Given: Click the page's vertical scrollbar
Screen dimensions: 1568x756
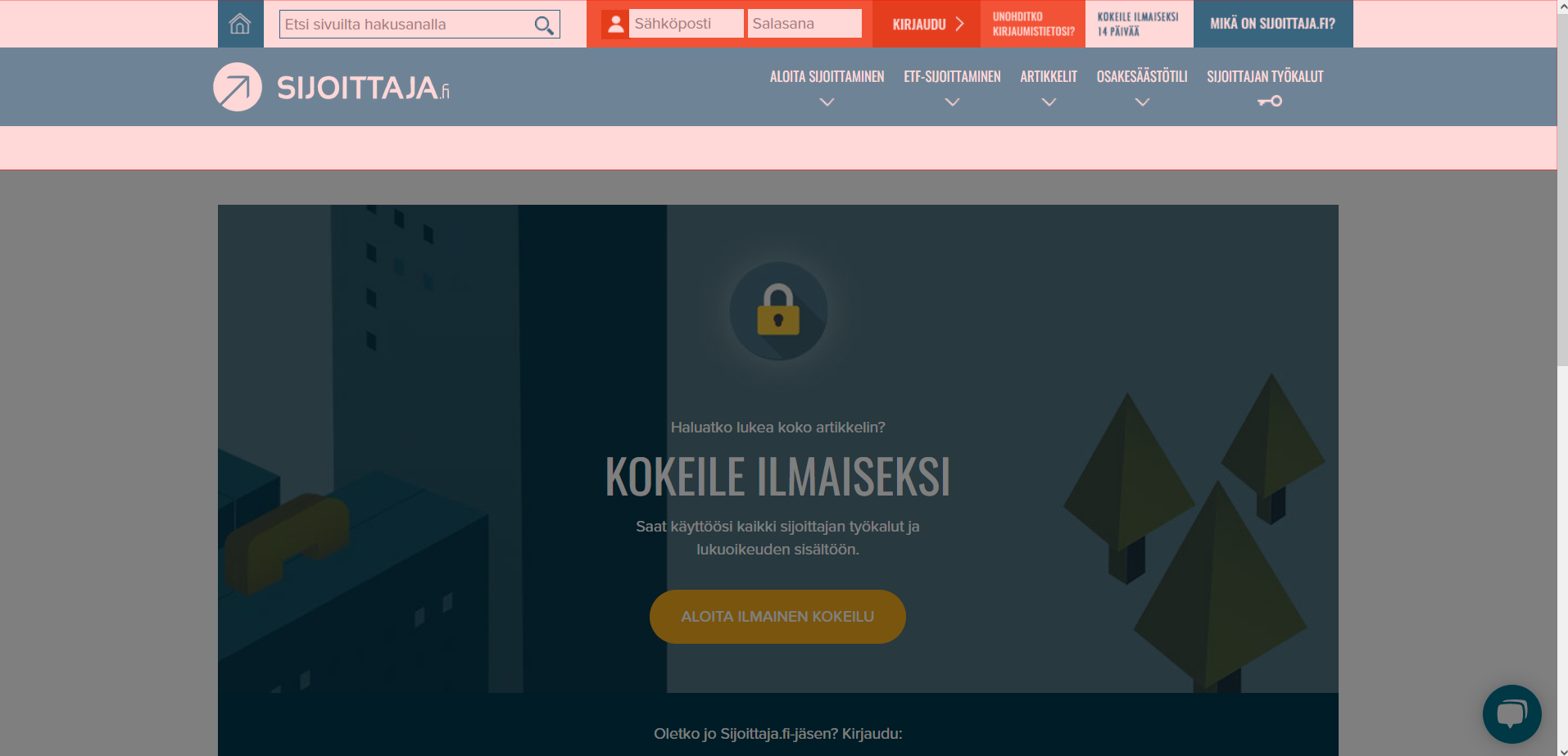Looking at the screenshot, I should click(x=1562, y=378).
